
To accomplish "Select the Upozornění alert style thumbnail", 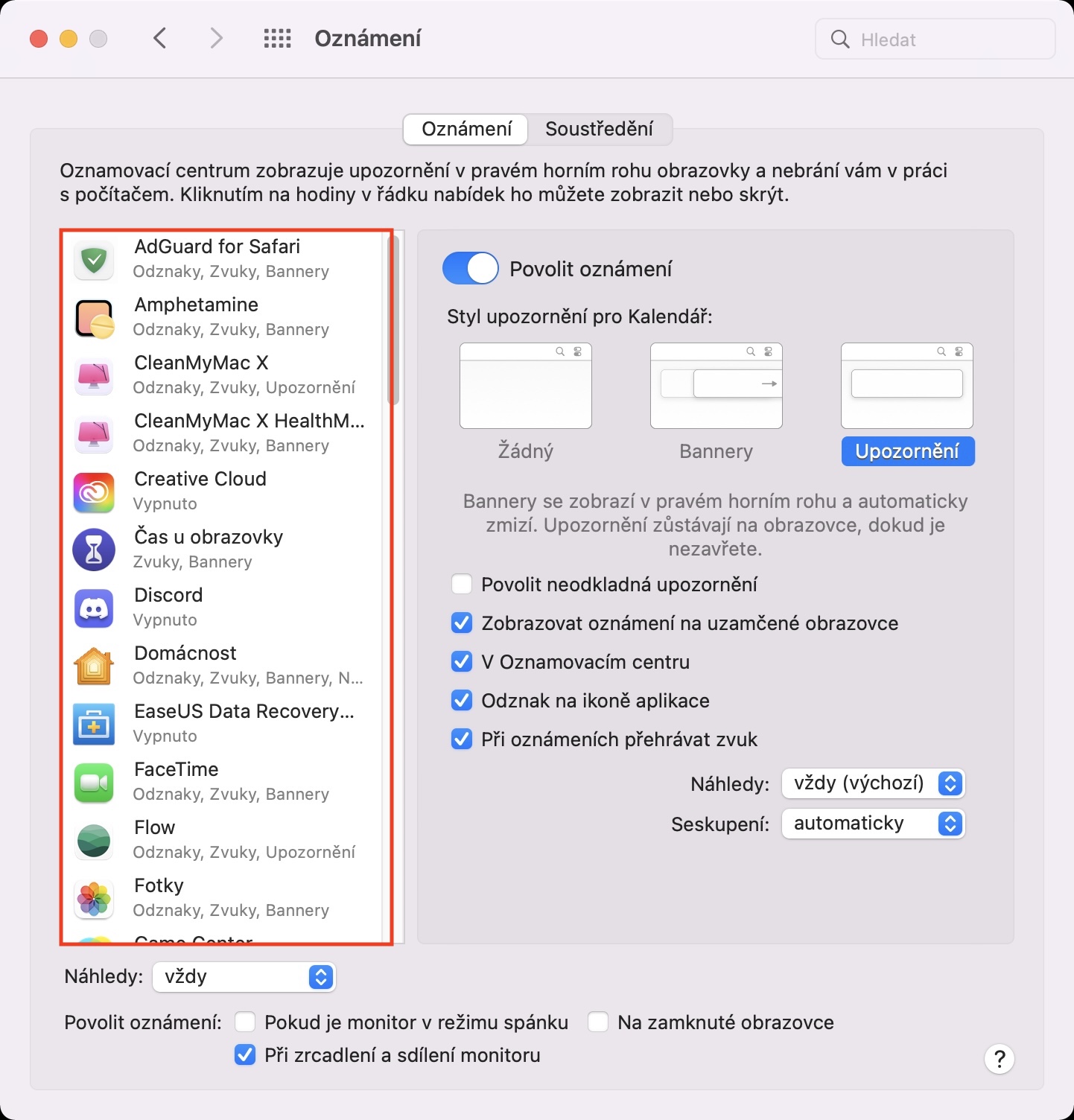I will click(907, 386).
